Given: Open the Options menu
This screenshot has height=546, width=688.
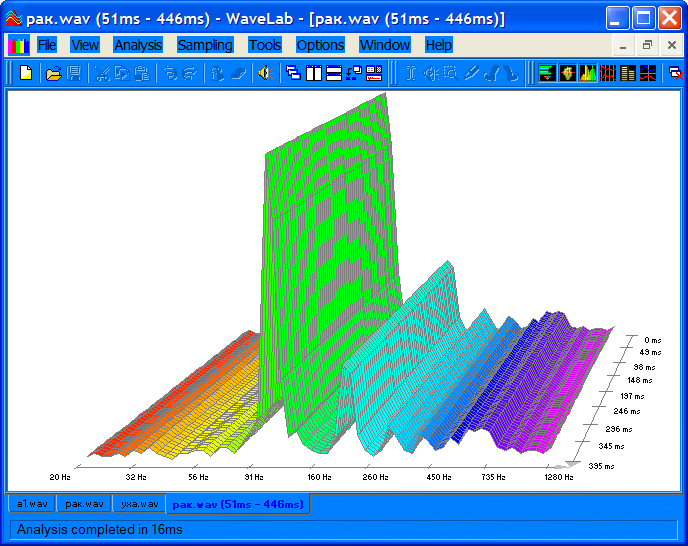Looking at the screenshot, I should click(320, 45).
